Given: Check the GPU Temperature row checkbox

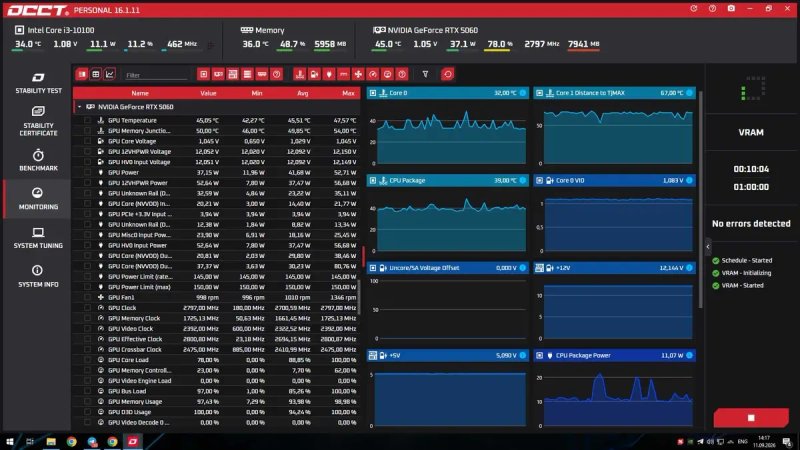Looking at the screenshot, I should click(87, 120).
